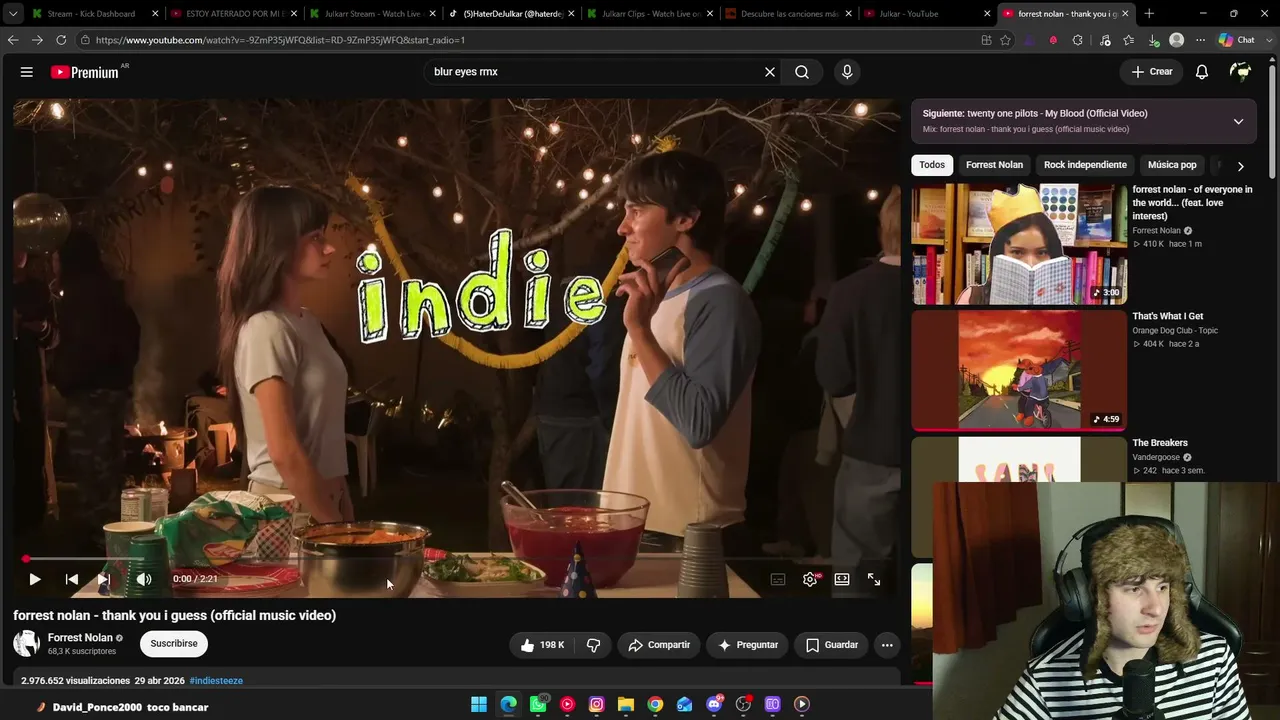This screenshot has height=720, width=1280.
Task: Open video player settings gear
Action: point(810,579)
